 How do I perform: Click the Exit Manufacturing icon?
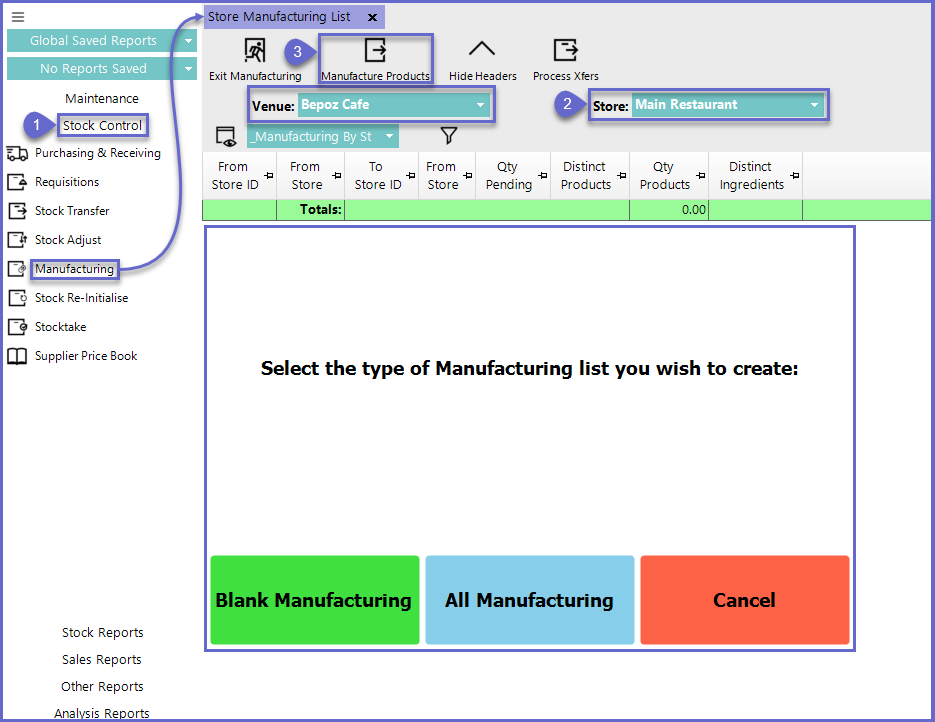coord(255,51)
